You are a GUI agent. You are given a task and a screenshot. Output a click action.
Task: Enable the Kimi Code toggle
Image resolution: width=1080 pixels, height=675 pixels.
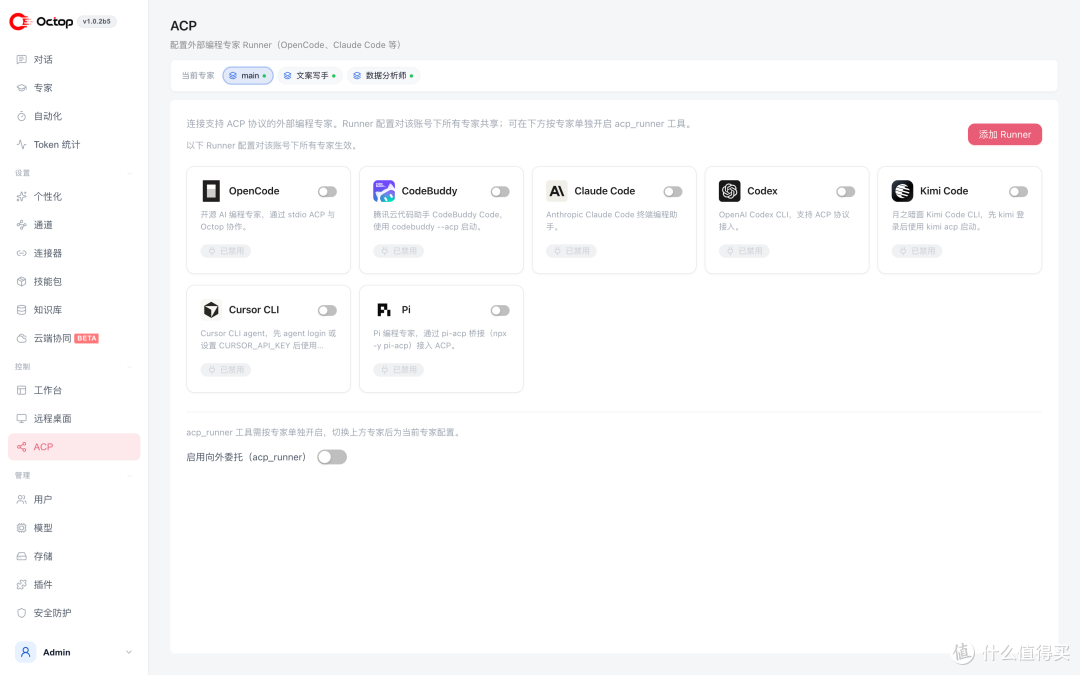1019,191
